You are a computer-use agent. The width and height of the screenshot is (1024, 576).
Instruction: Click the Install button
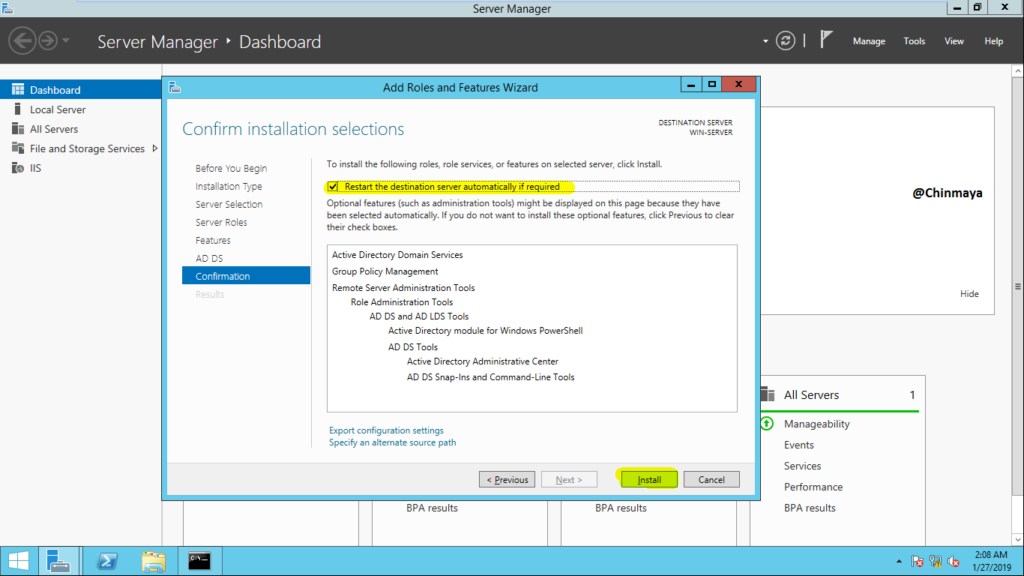click(648, 479)
